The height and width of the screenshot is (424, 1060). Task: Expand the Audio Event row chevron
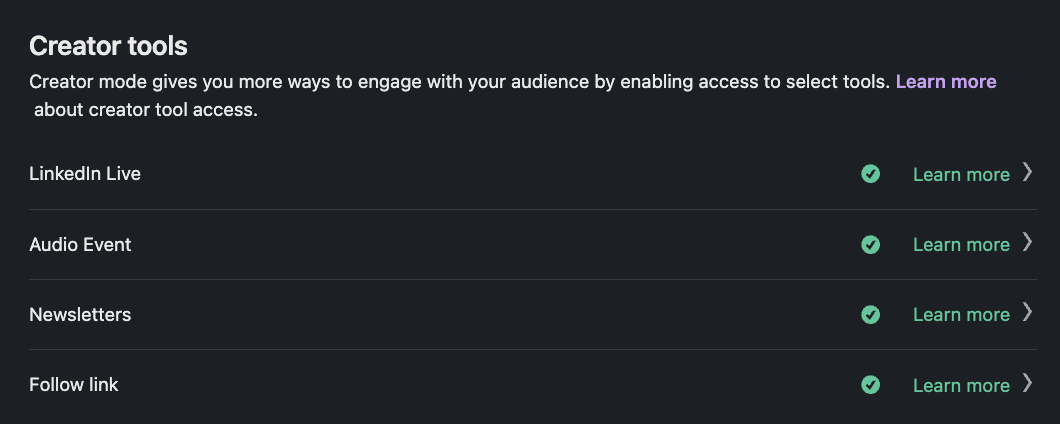[1027, 242]
